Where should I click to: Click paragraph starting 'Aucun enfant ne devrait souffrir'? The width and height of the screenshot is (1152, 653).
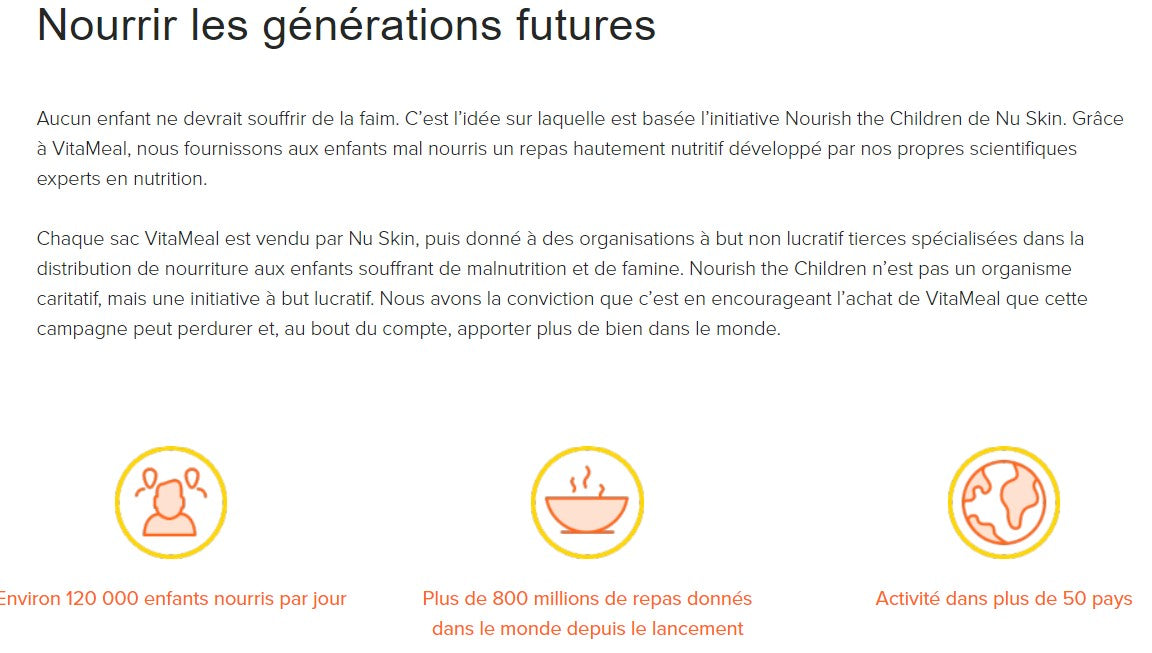click(580, 148)
